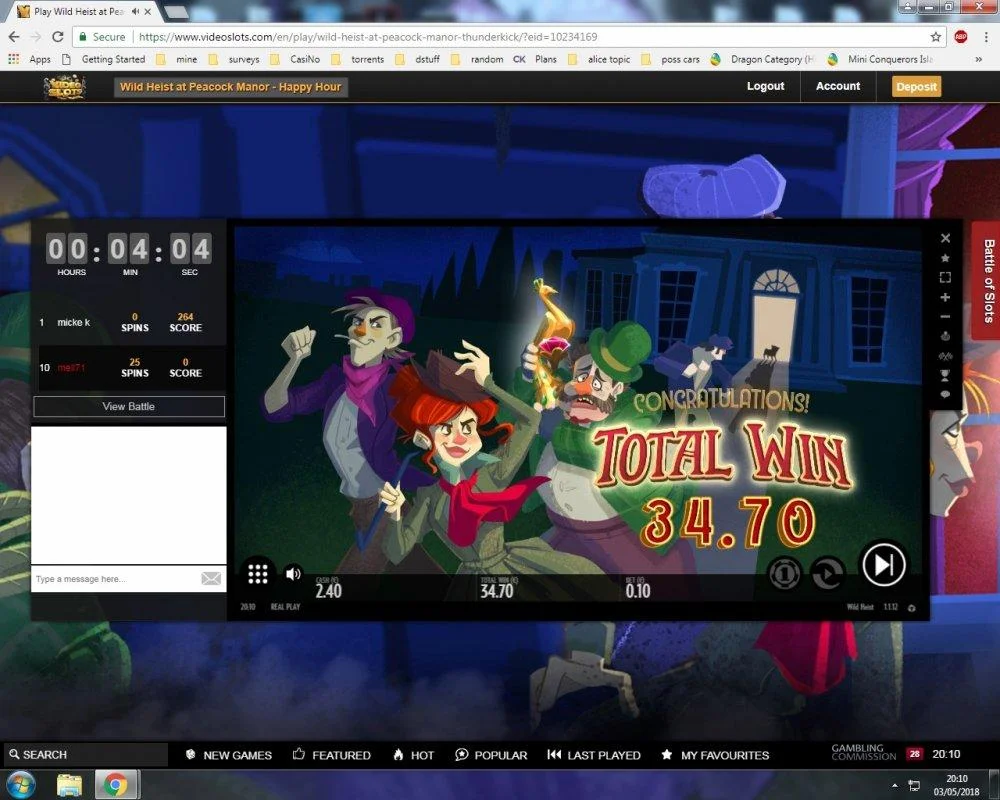Open the new tab button
Image resolution: width=1000 pixels, height=800 pixels.
tap(176, 11)
